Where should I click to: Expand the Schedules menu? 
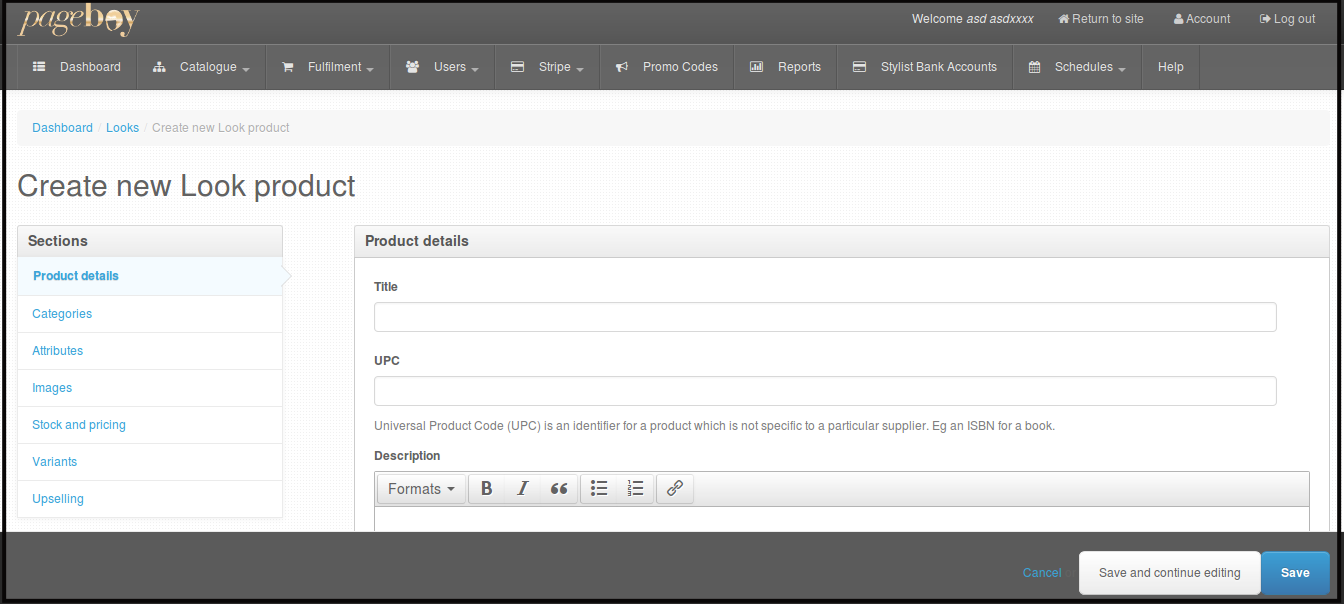pos(1077,67)
